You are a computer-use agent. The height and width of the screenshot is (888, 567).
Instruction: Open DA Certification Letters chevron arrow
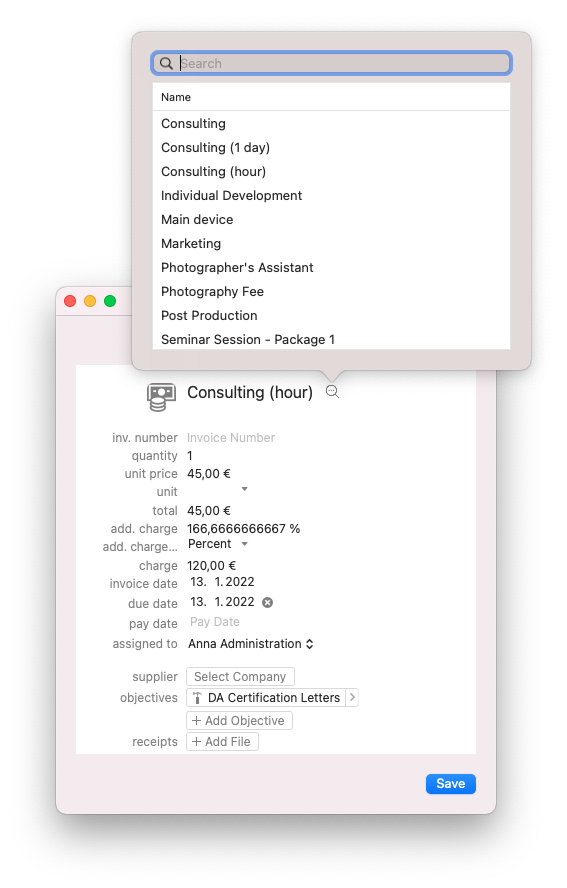[x=352, y=697]
